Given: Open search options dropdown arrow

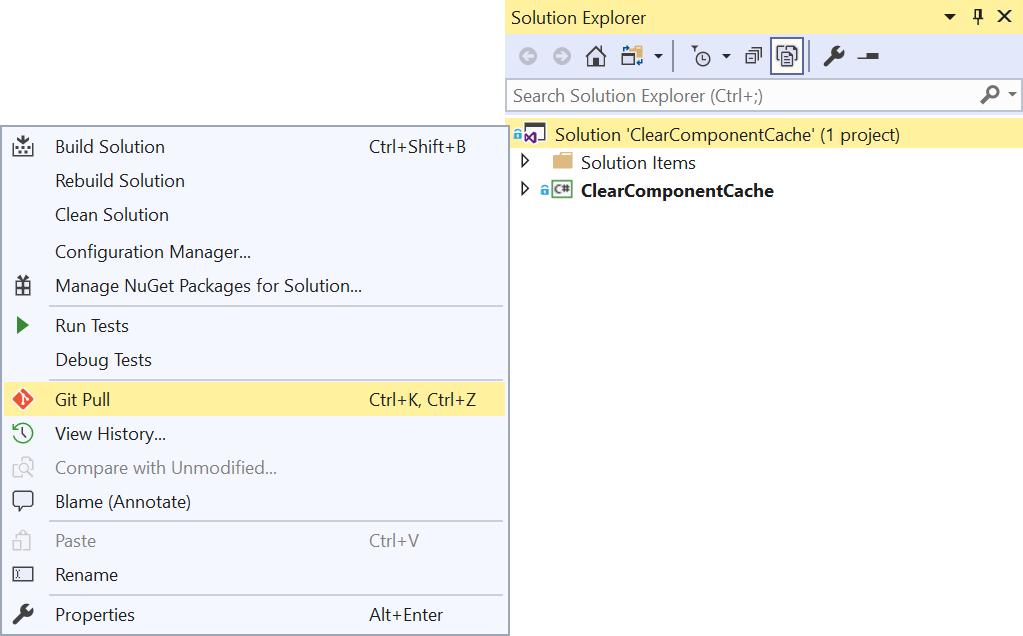Looking at the screenshot, I should [1012, 95].
